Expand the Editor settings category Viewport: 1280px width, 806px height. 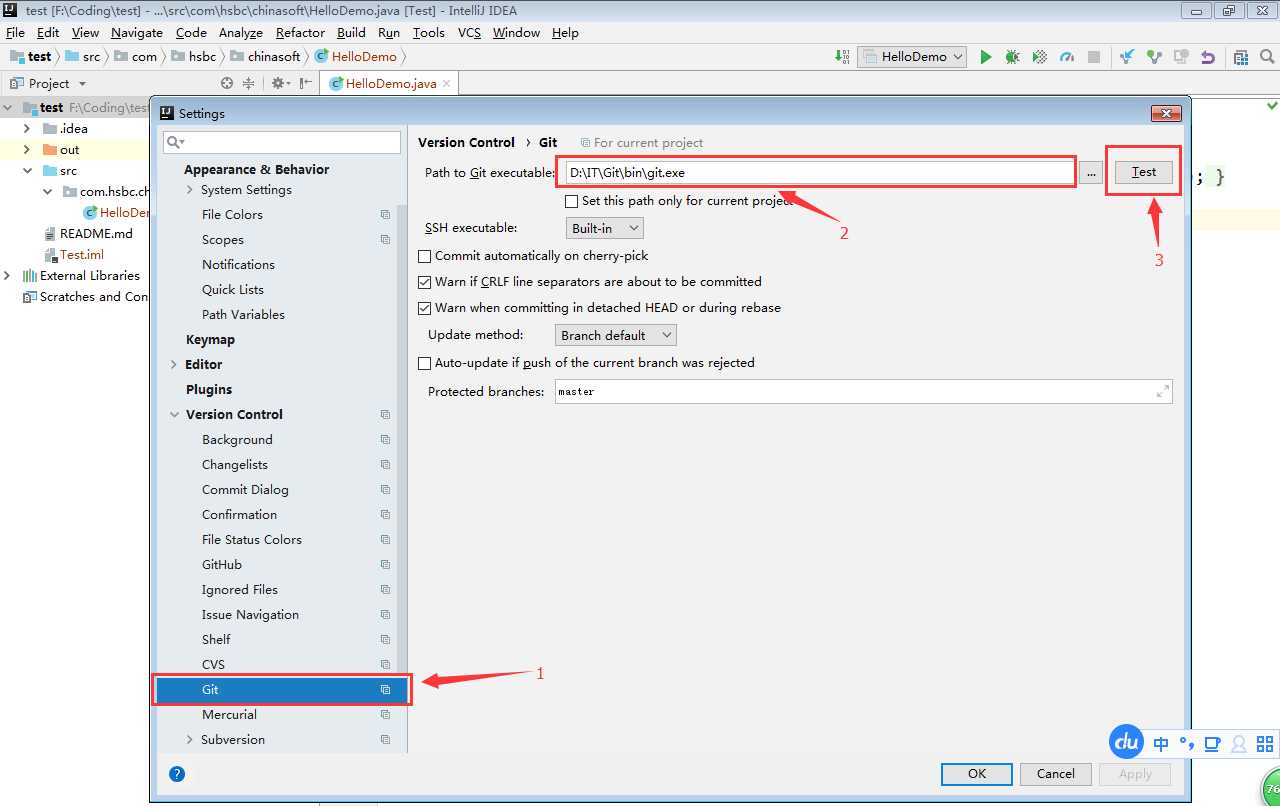pos(174,365)
